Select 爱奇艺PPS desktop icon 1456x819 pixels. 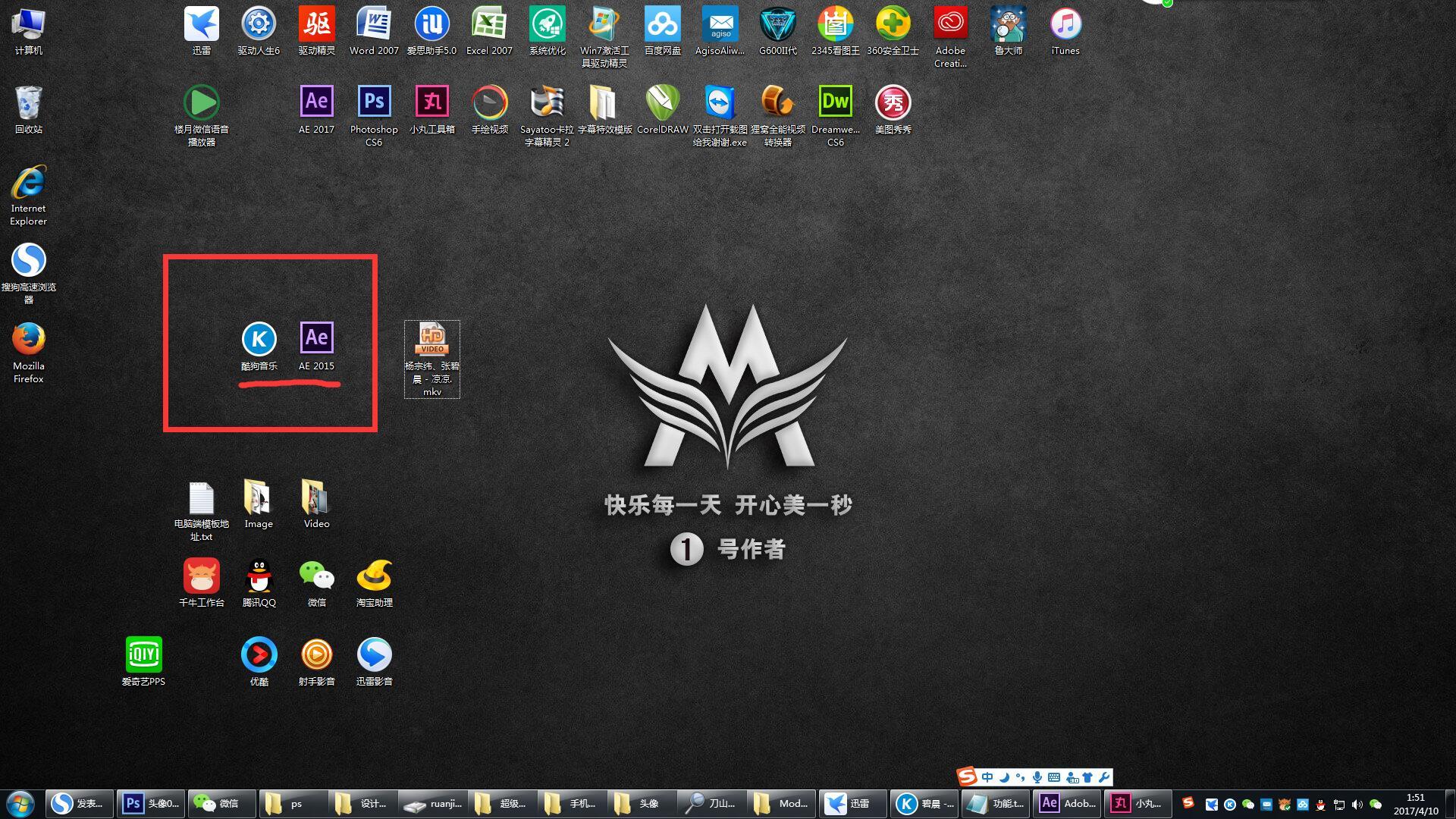[x=143, y=662]
